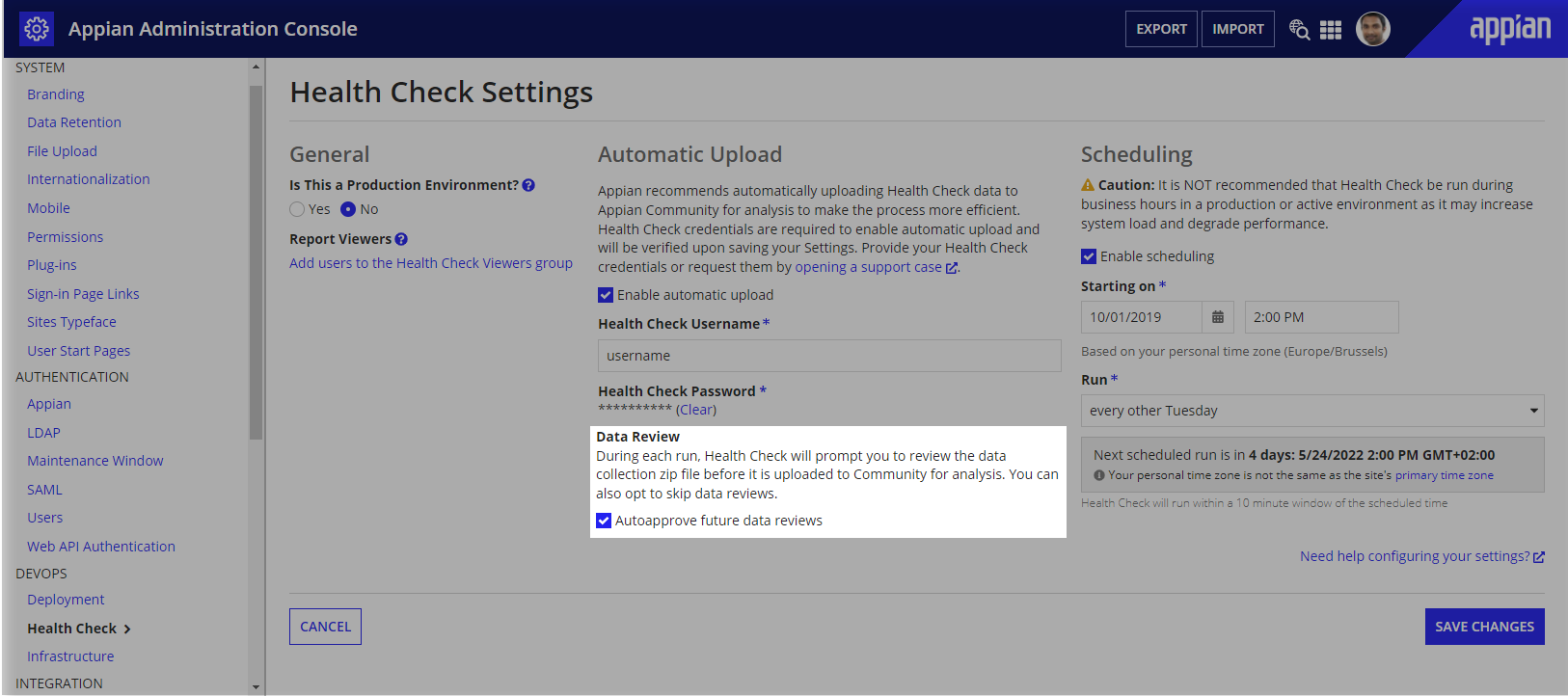The height and width of the screenshot is (696, 1568).
Task: Toggle Enable scheduling checkbox
Action: [x=1089, y=256]
